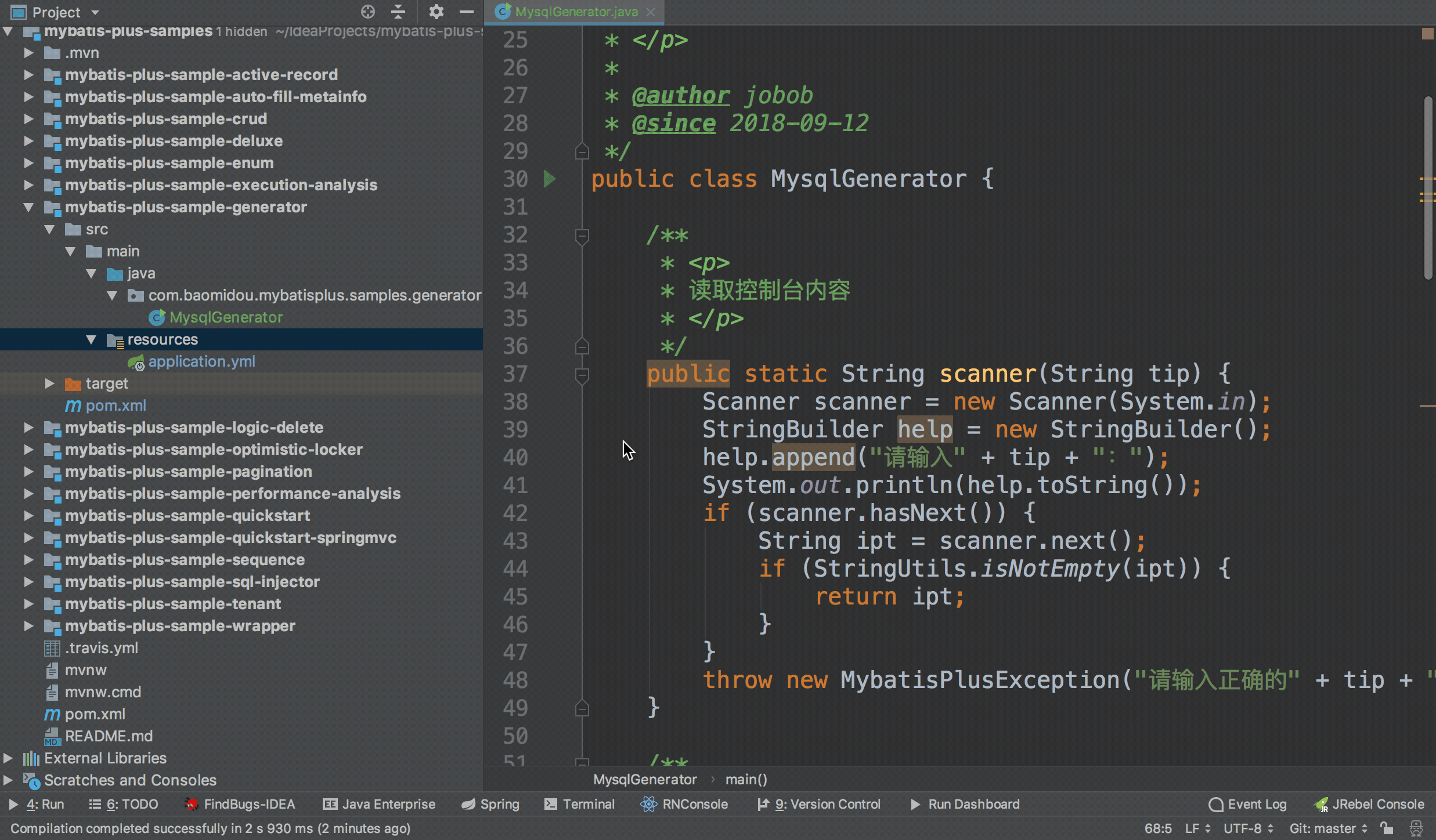Select the MysqlGenerator.java tab
This screenshot has width=1436, height=840.
tap(571, 11)
